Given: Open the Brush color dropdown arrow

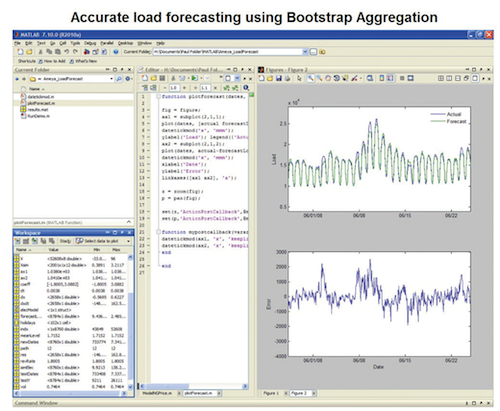Looking at the screenshot, I should coord(361,78).
